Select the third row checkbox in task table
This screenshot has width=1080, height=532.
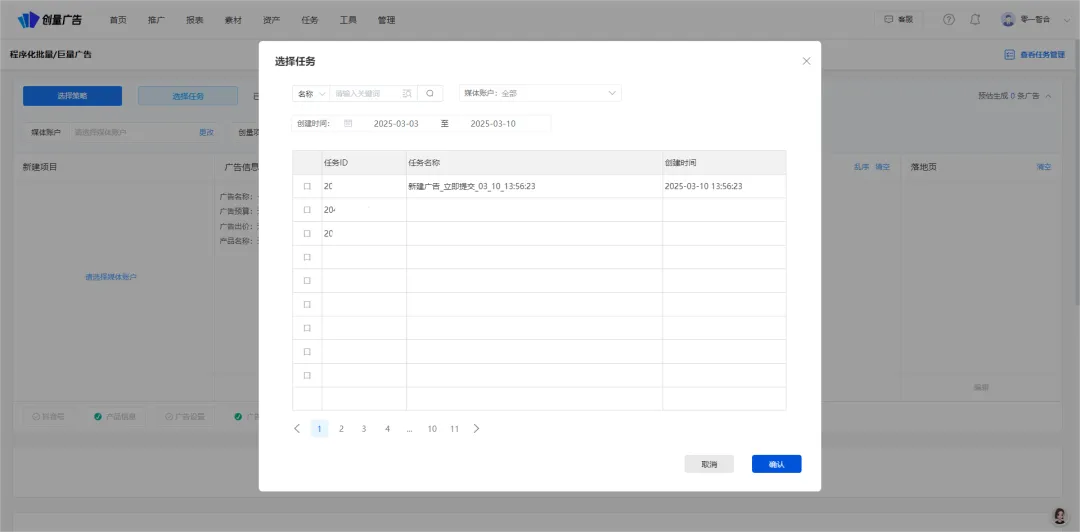click(x=307, y=234)
